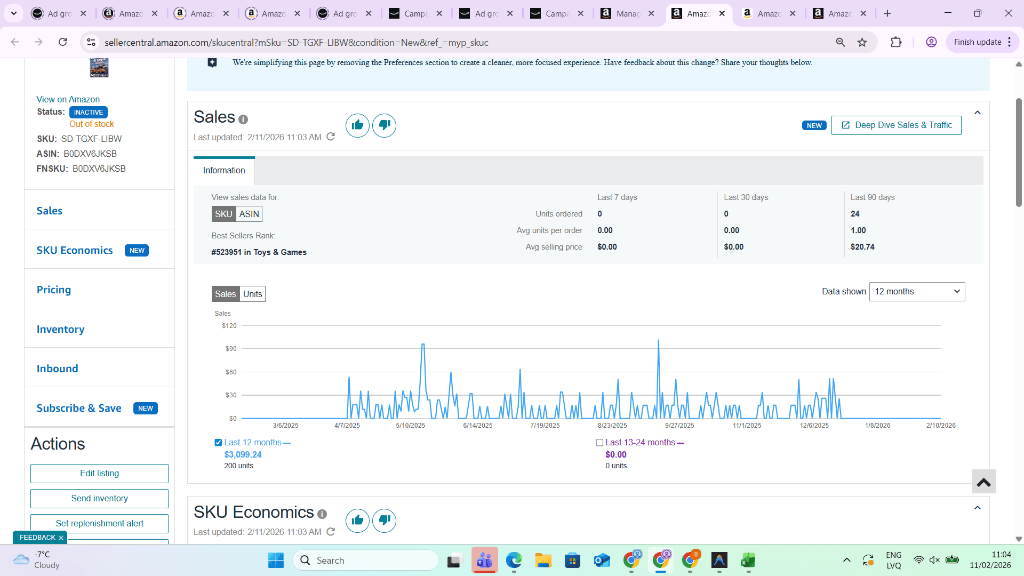
Task: Go to Subscribe & Save in sidebar
Action: pyautogui.click(x=79, y=408)
